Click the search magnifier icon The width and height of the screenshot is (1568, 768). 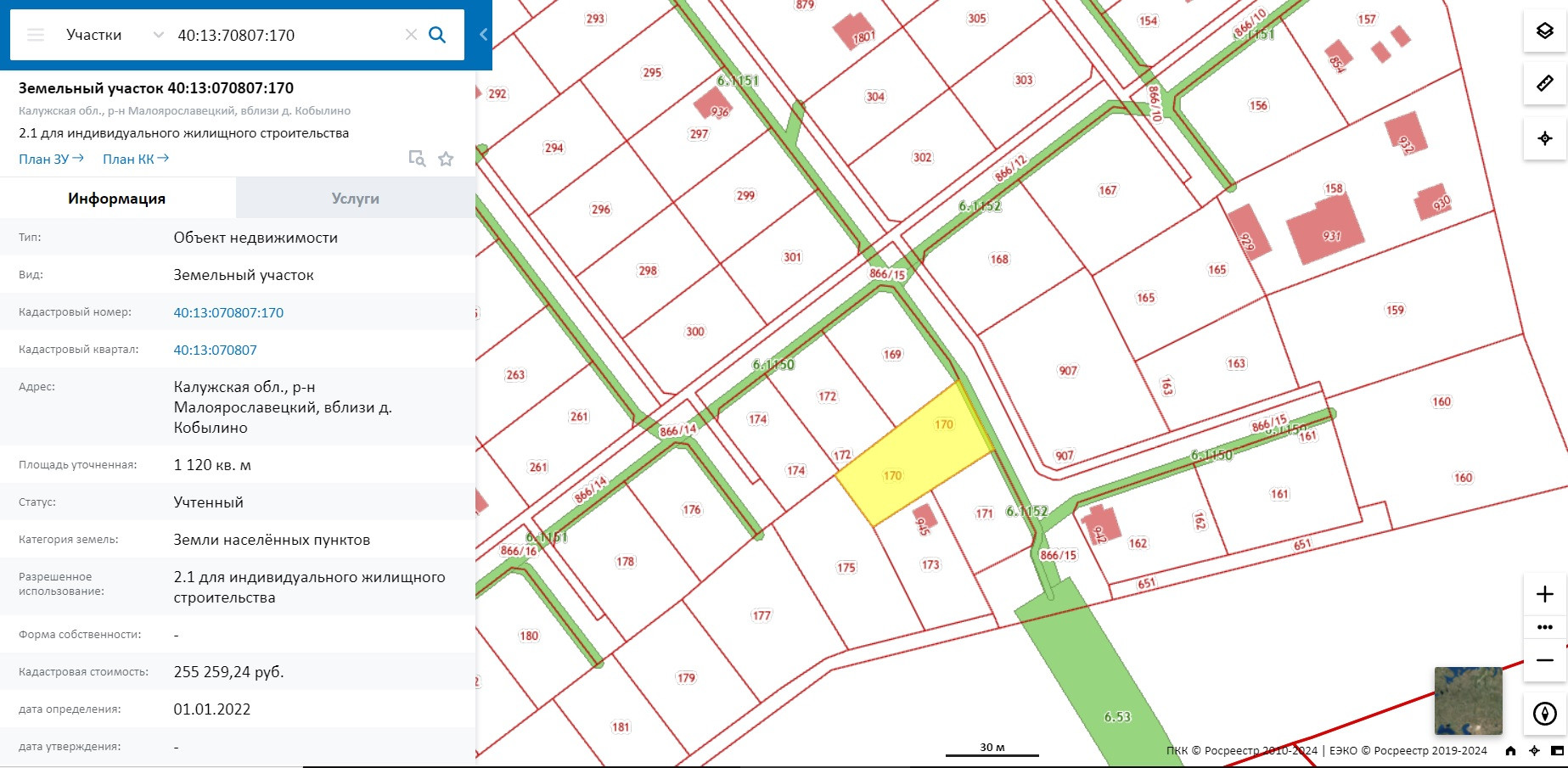pyautogui.click(x=437, y=35)
